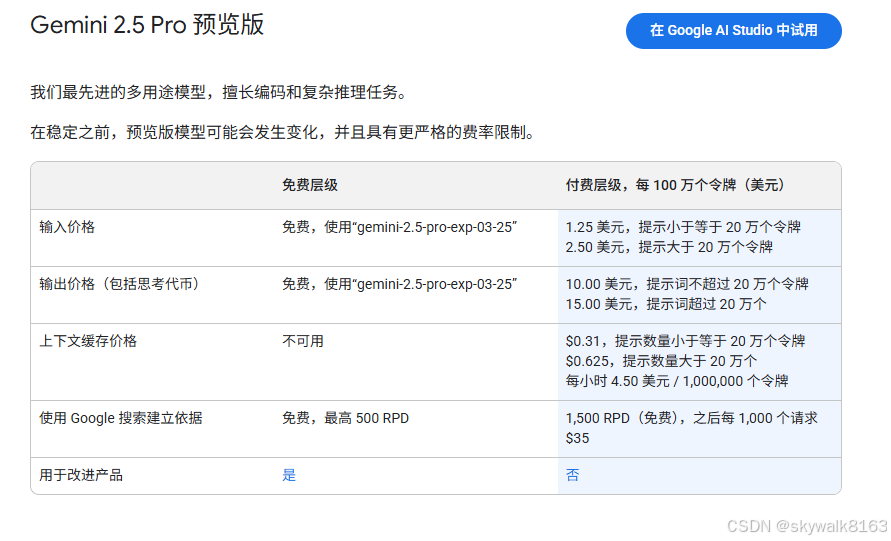This screenshot has height=541, width=891.
Task: Select the 使用 Google 搜索建立依据 row label
Action: [x=120, y=418]
